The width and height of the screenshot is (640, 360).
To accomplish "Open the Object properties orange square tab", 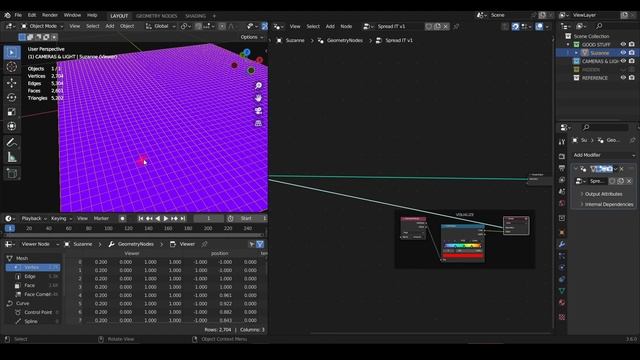I will click(x=562, y=232).
